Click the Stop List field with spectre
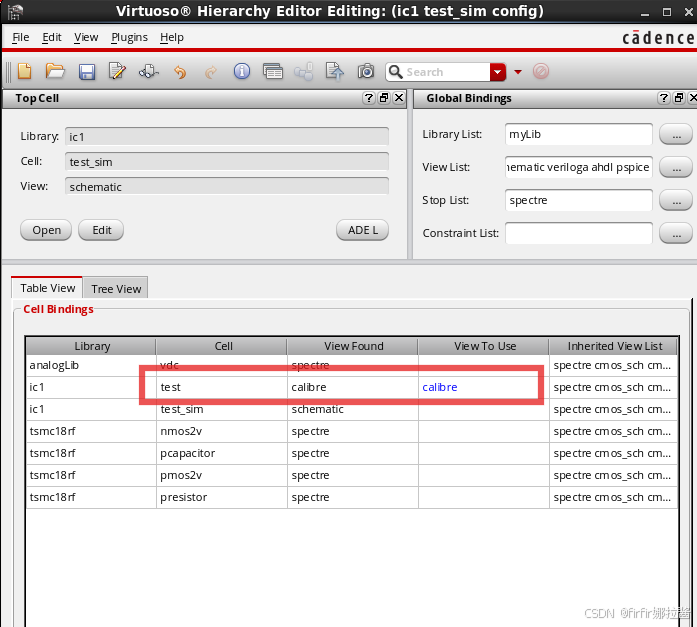The height and width of the screenshot is (627, 697). [579, 200]
